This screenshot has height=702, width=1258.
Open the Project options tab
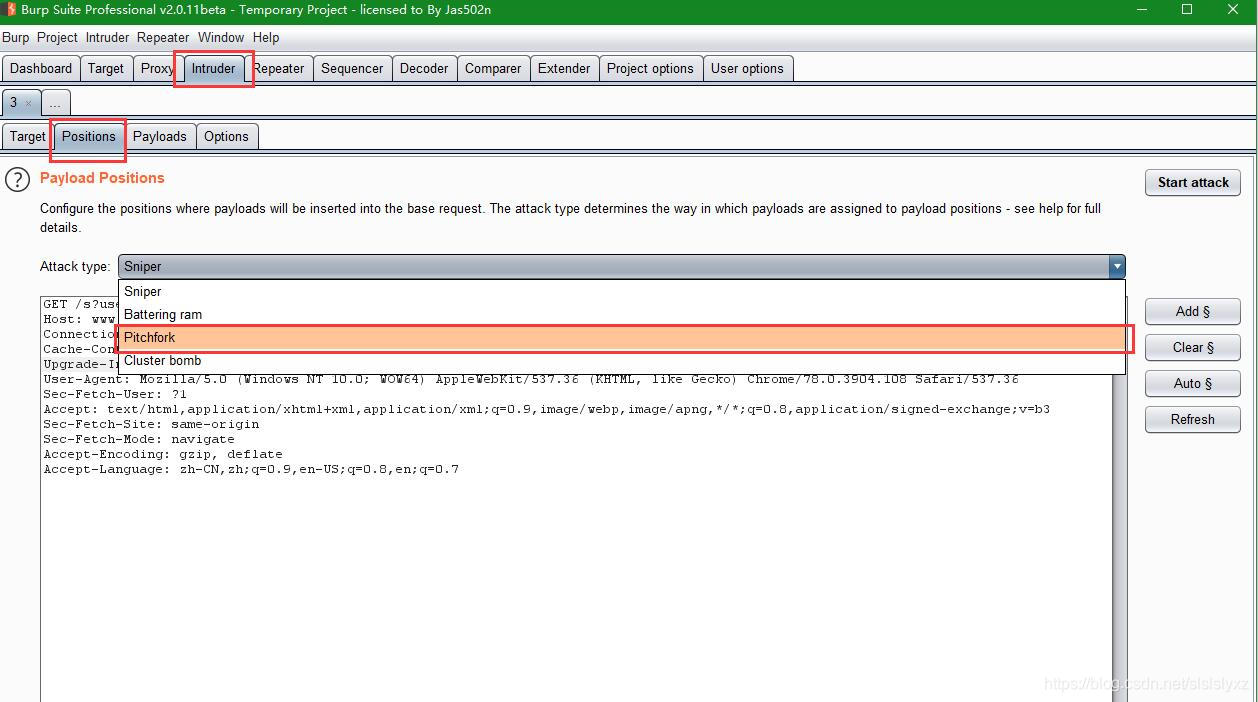coord(650,68)
